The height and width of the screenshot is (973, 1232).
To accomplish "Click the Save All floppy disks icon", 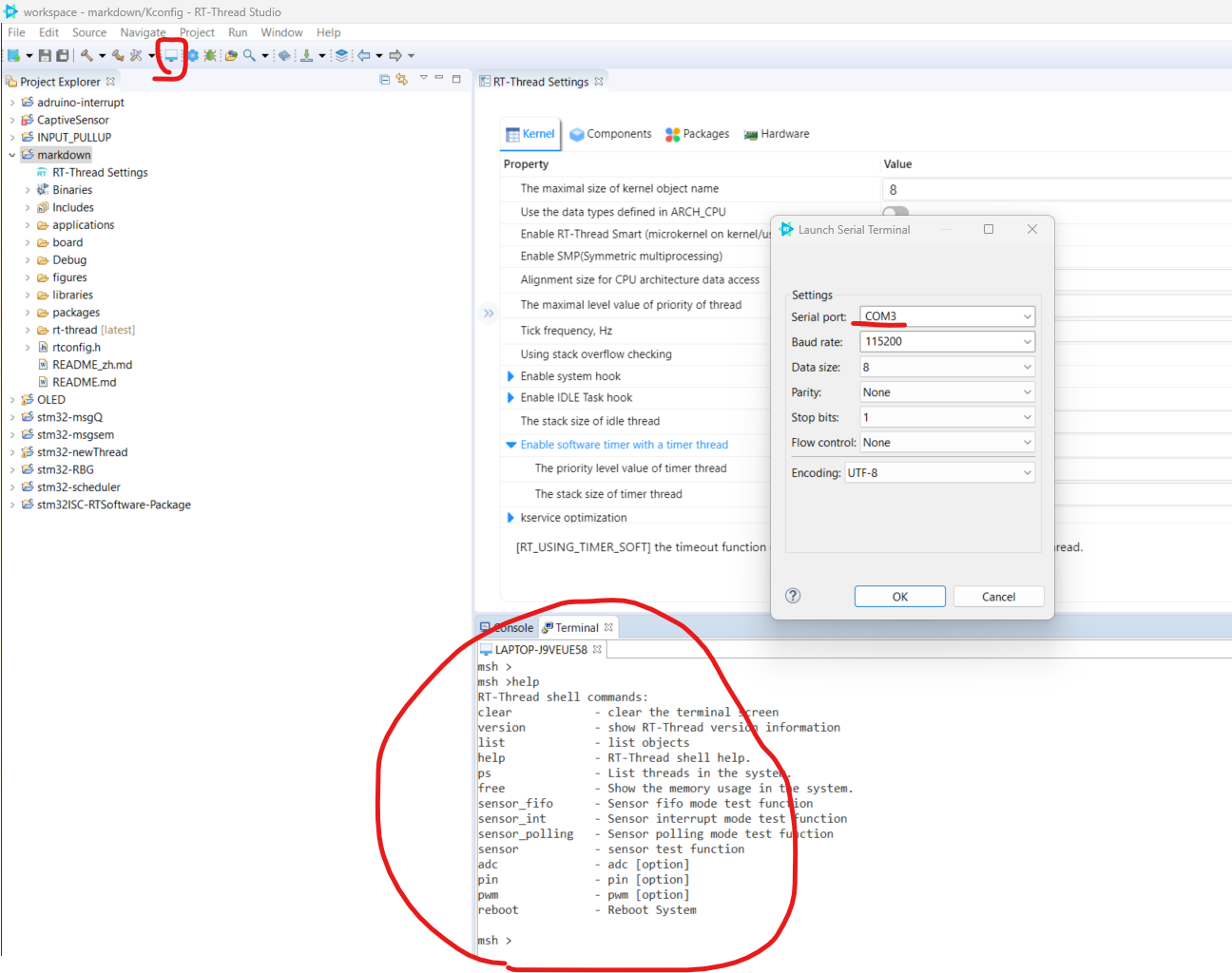I will (x=63, y=56).
